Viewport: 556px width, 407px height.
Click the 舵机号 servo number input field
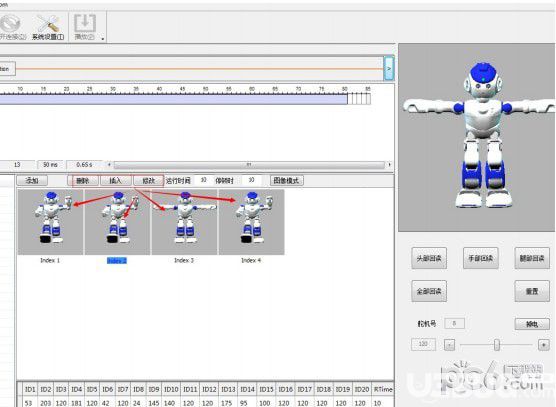(x=454, y=323)
